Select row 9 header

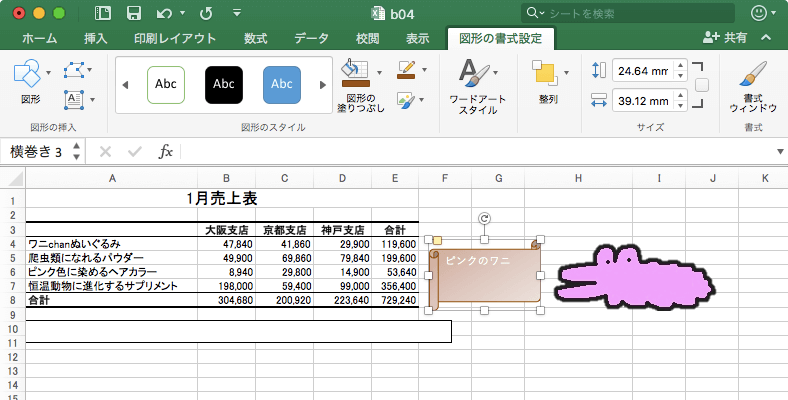(x=13, y=315)
